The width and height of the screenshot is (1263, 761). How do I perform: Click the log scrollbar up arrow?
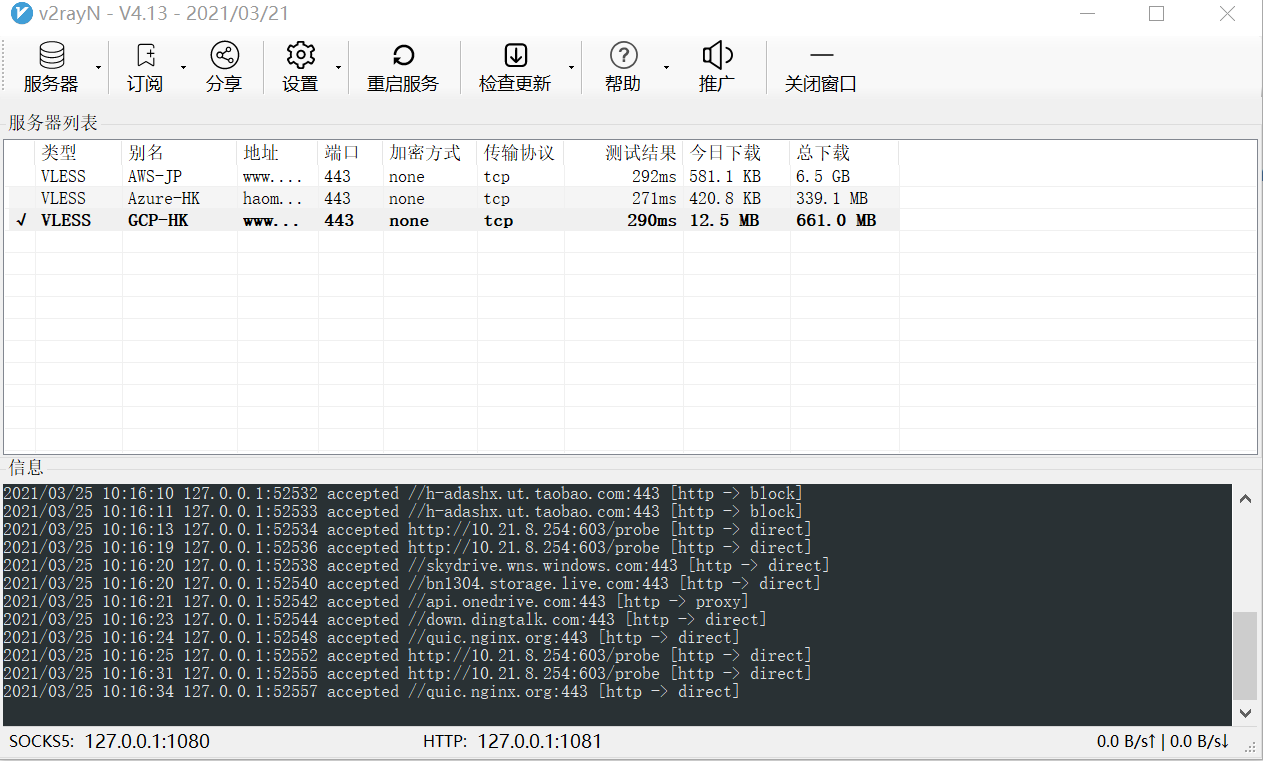tap(1245, 498)
